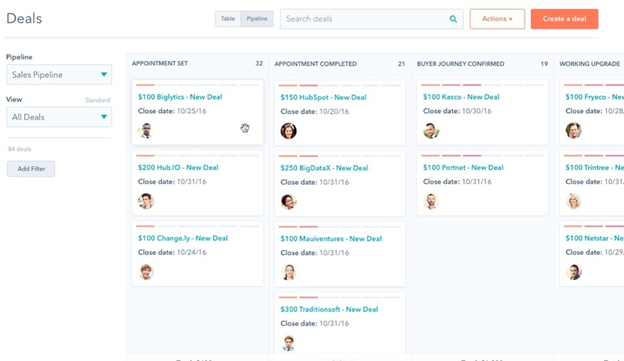This screenshot has height=361, width=624.
Task: Click the Biglytics close date 10/25/16
Action: 191,111
